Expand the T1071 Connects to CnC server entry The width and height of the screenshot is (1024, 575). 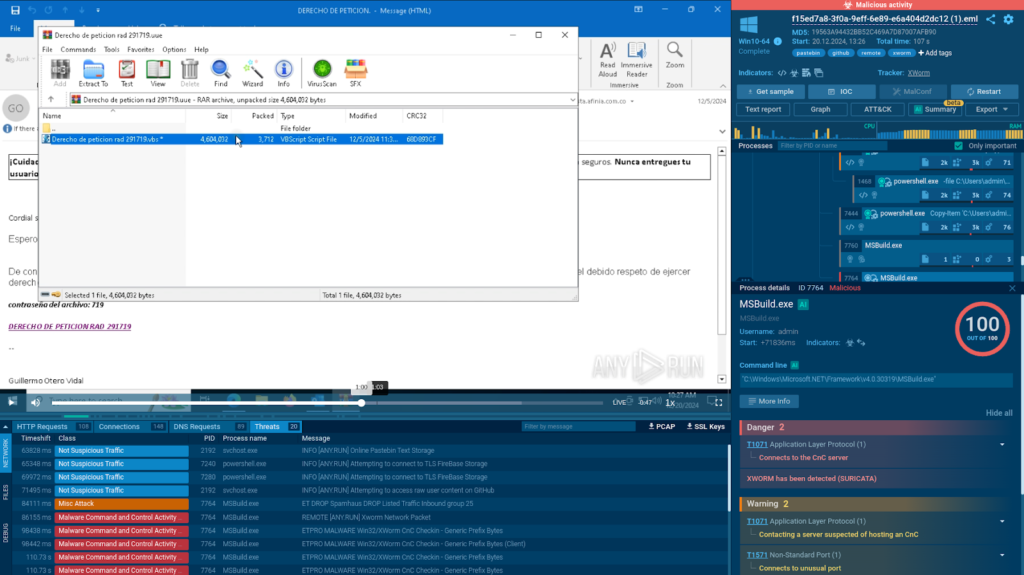click(x=1002, y=444)
